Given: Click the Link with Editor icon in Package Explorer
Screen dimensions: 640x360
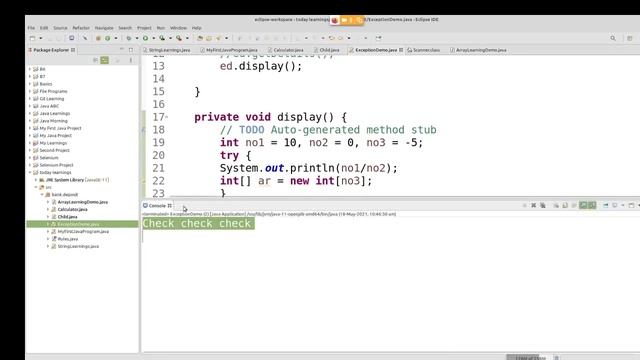Looking at the screenshot, I should (x=105, y=60).
